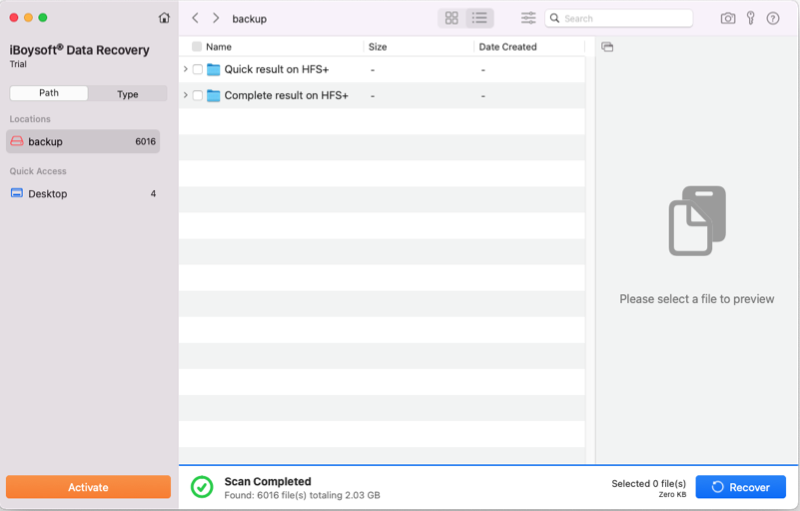Click the Recover button
The width and height of the screenshot is (800, 511).
coord(740,487)
